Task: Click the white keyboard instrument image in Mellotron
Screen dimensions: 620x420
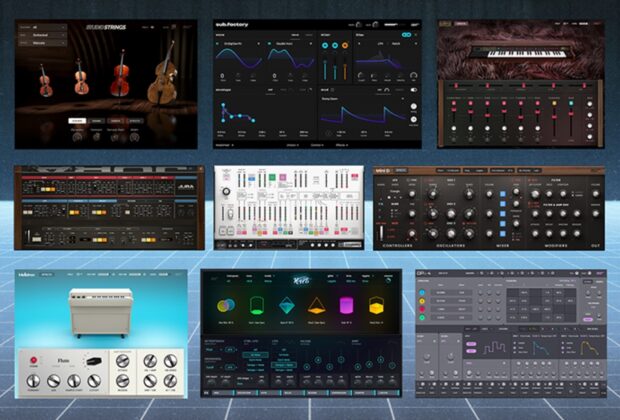Action: tap(101, 313)
